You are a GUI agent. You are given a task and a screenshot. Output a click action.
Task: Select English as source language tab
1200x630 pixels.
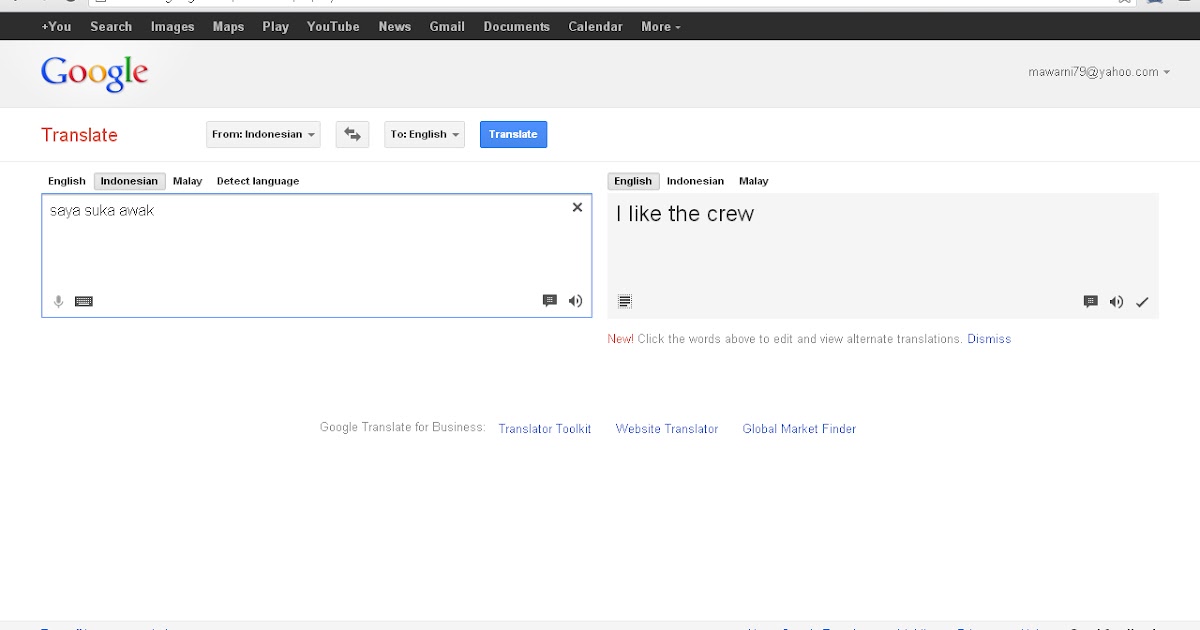pyautogui.click(x=67, y=181)
